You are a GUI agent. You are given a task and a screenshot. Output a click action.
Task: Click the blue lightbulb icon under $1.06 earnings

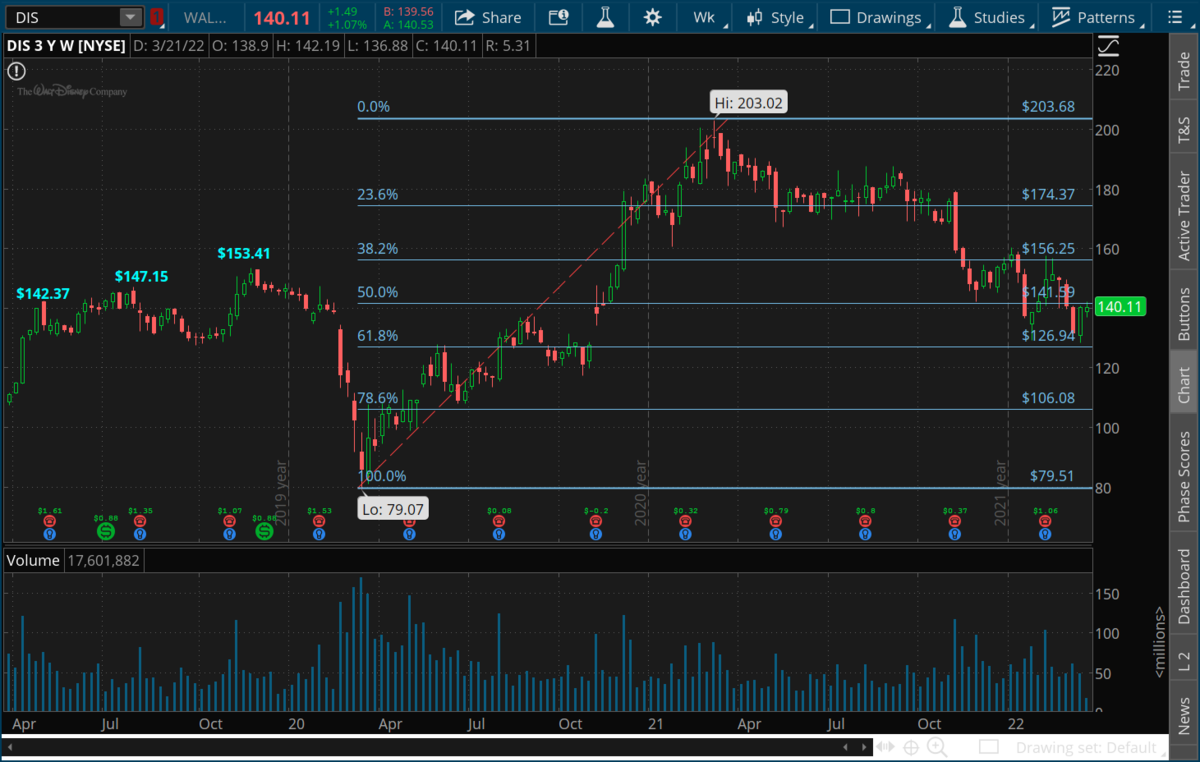(x=1044, y=535)
